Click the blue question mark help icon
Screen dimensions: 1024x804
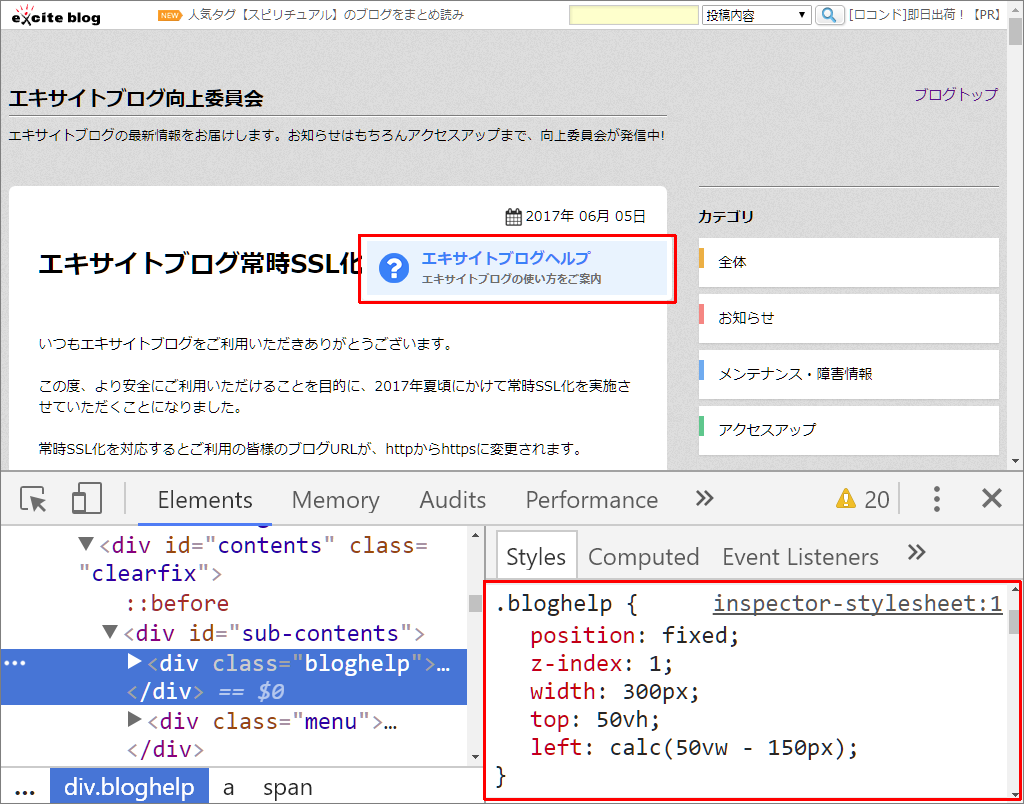pos(394,268)
